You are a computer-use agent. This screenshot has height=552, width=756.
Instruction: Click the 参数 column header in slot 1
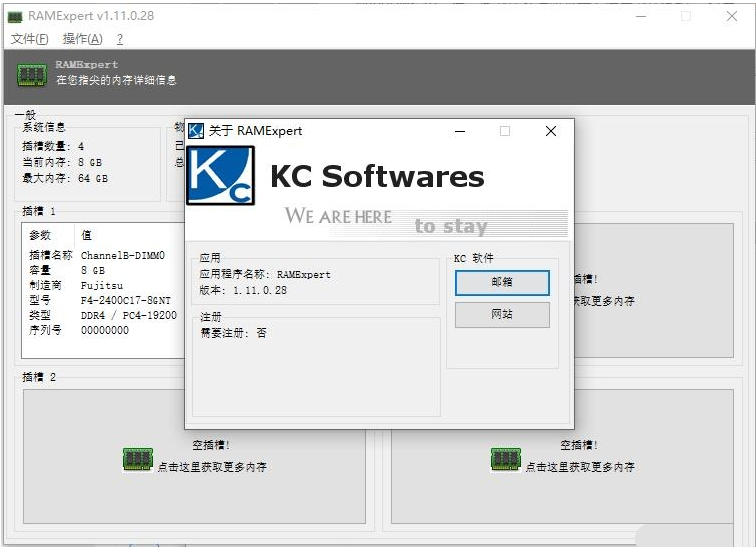[x=40, y=235]
